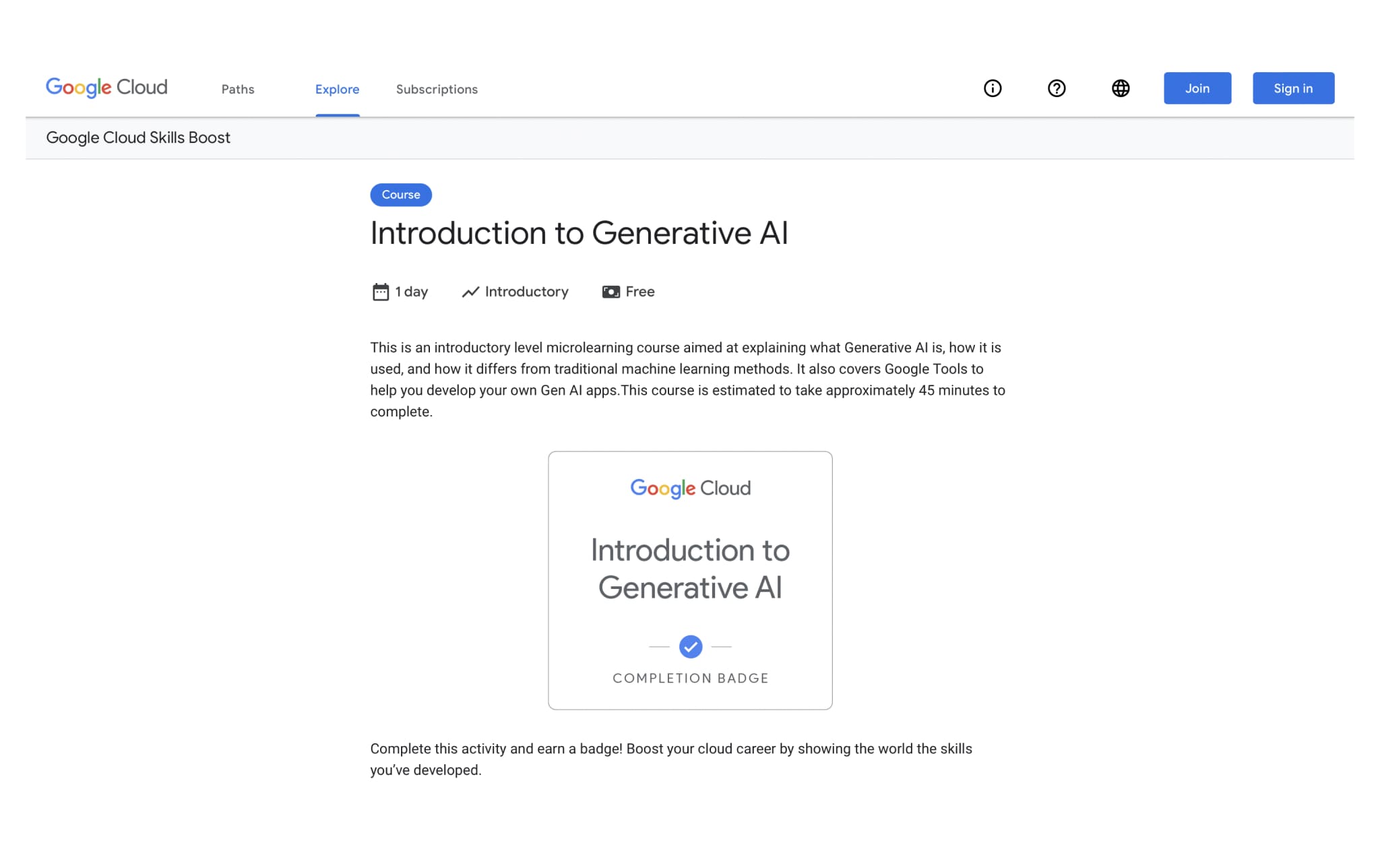Screen dimensions: 1380x868
Task: Open the Paths navigation tab
Action: click(238, 89)
